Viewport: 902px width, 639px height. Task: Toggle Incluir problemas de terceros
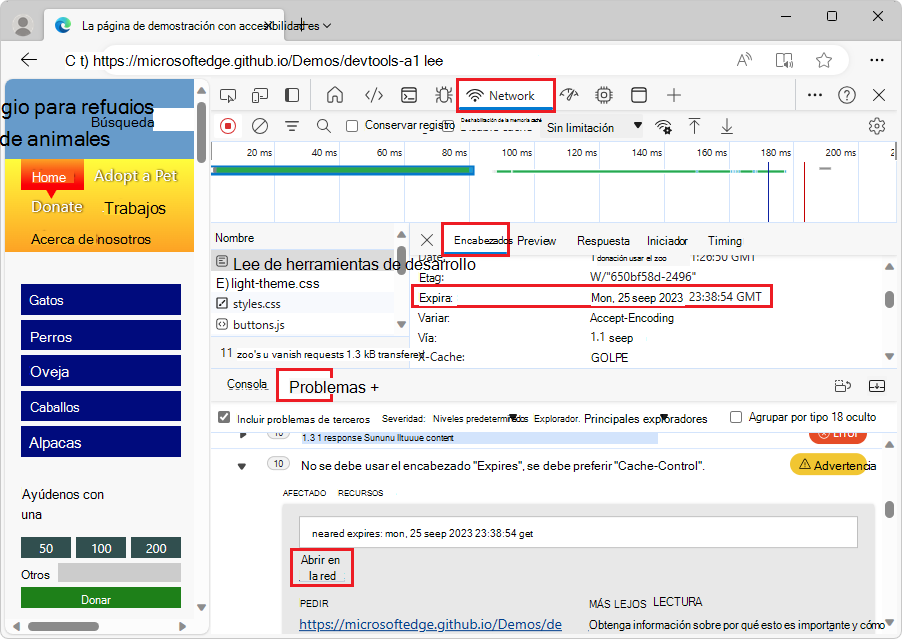pyautogui.click(x=224, y=417)
